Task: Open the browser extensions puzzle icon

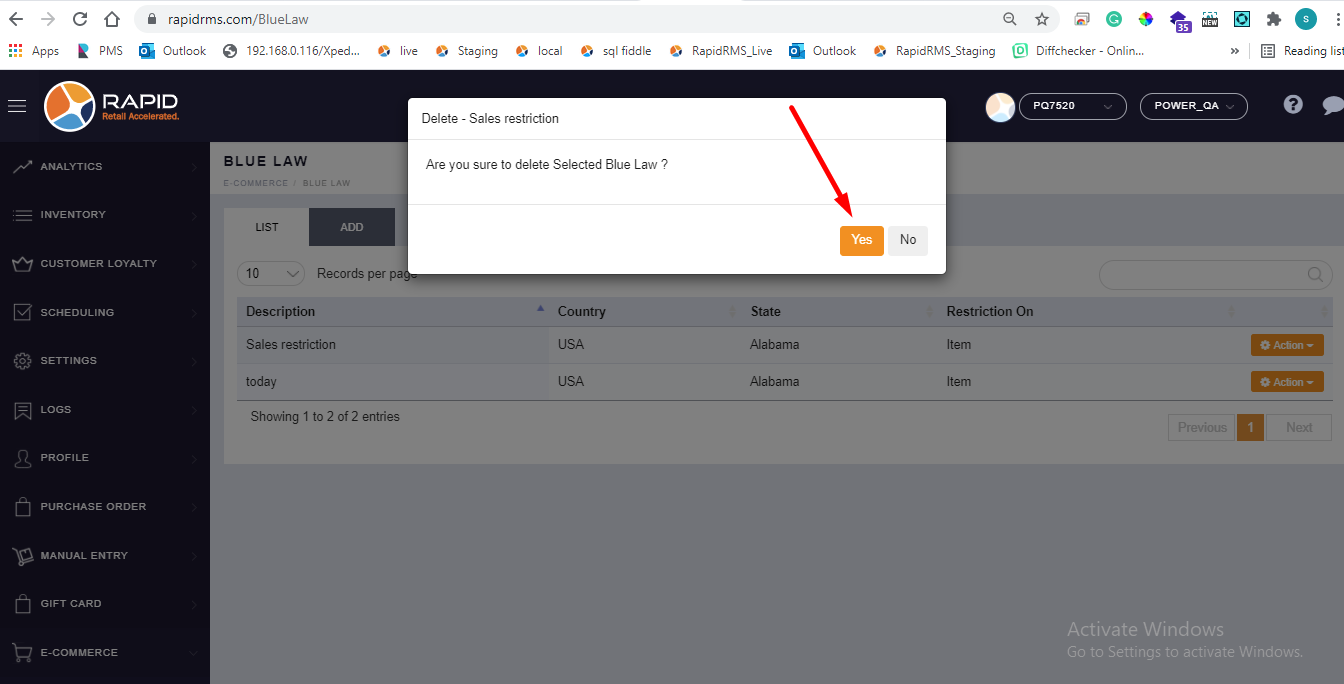Action: (x=1273, y=19)
